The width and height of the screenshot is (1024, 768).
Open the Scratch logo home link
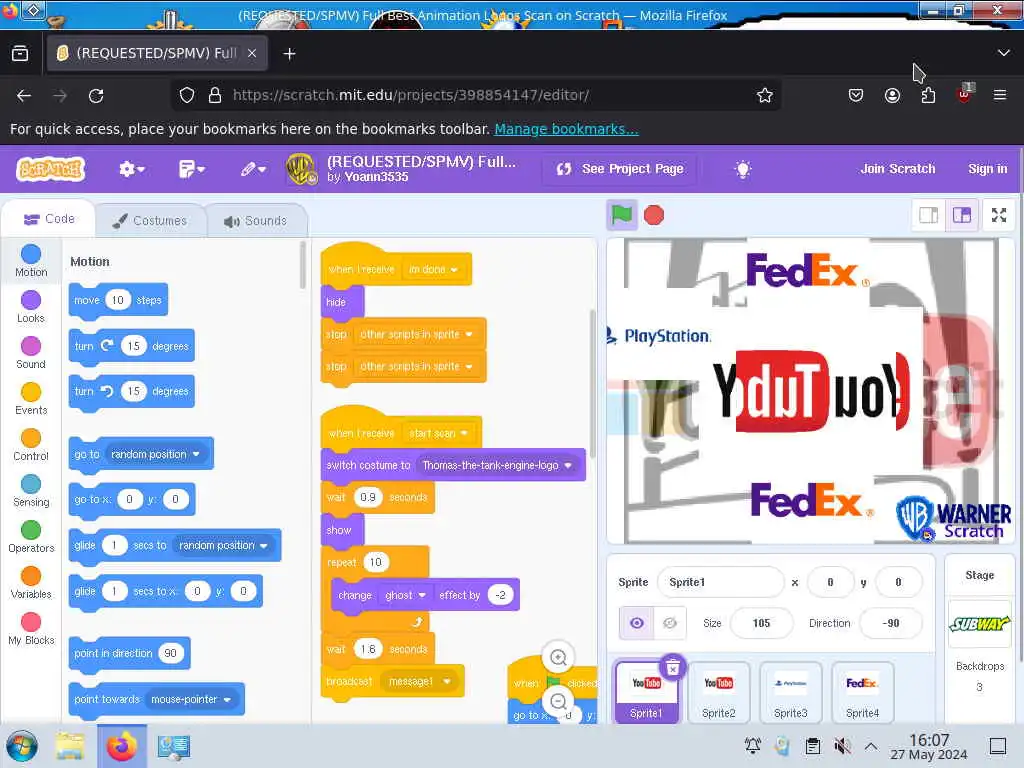51,169
